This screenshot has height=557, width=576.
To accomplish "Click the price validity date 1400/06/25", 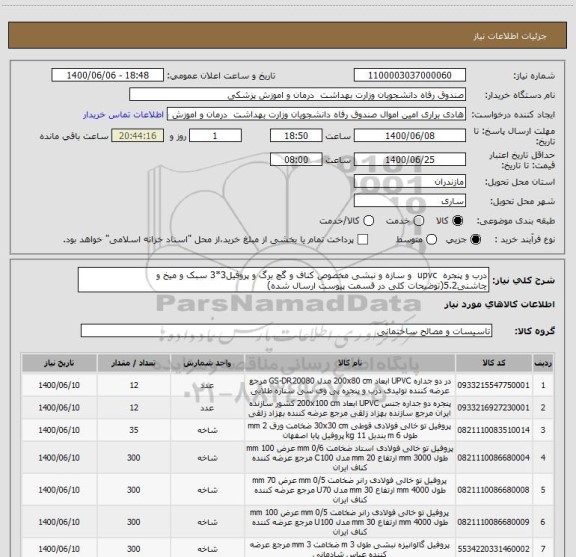I will (410, 159).
